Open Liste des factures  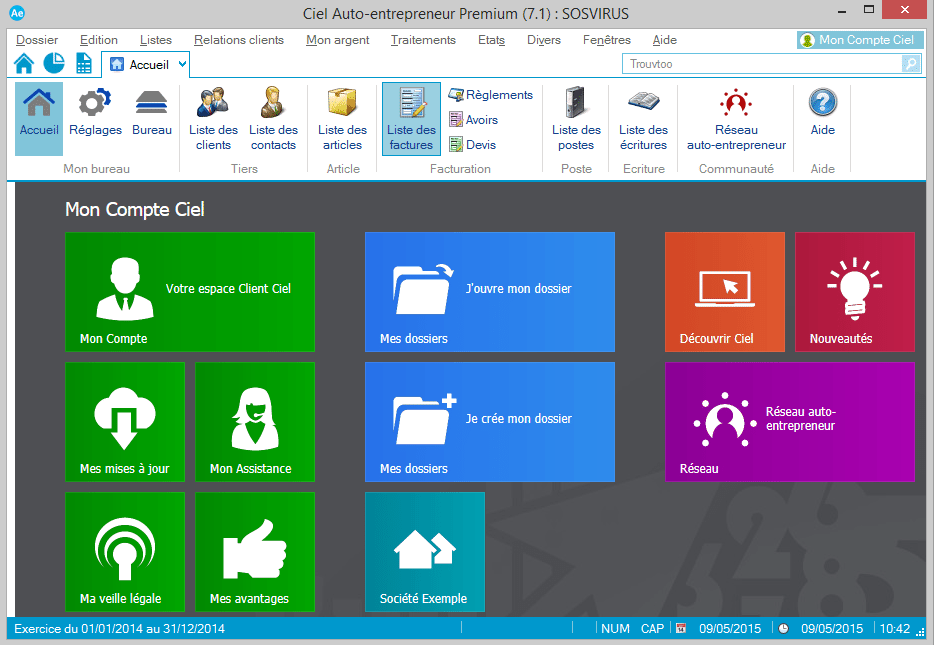(411, 119)
